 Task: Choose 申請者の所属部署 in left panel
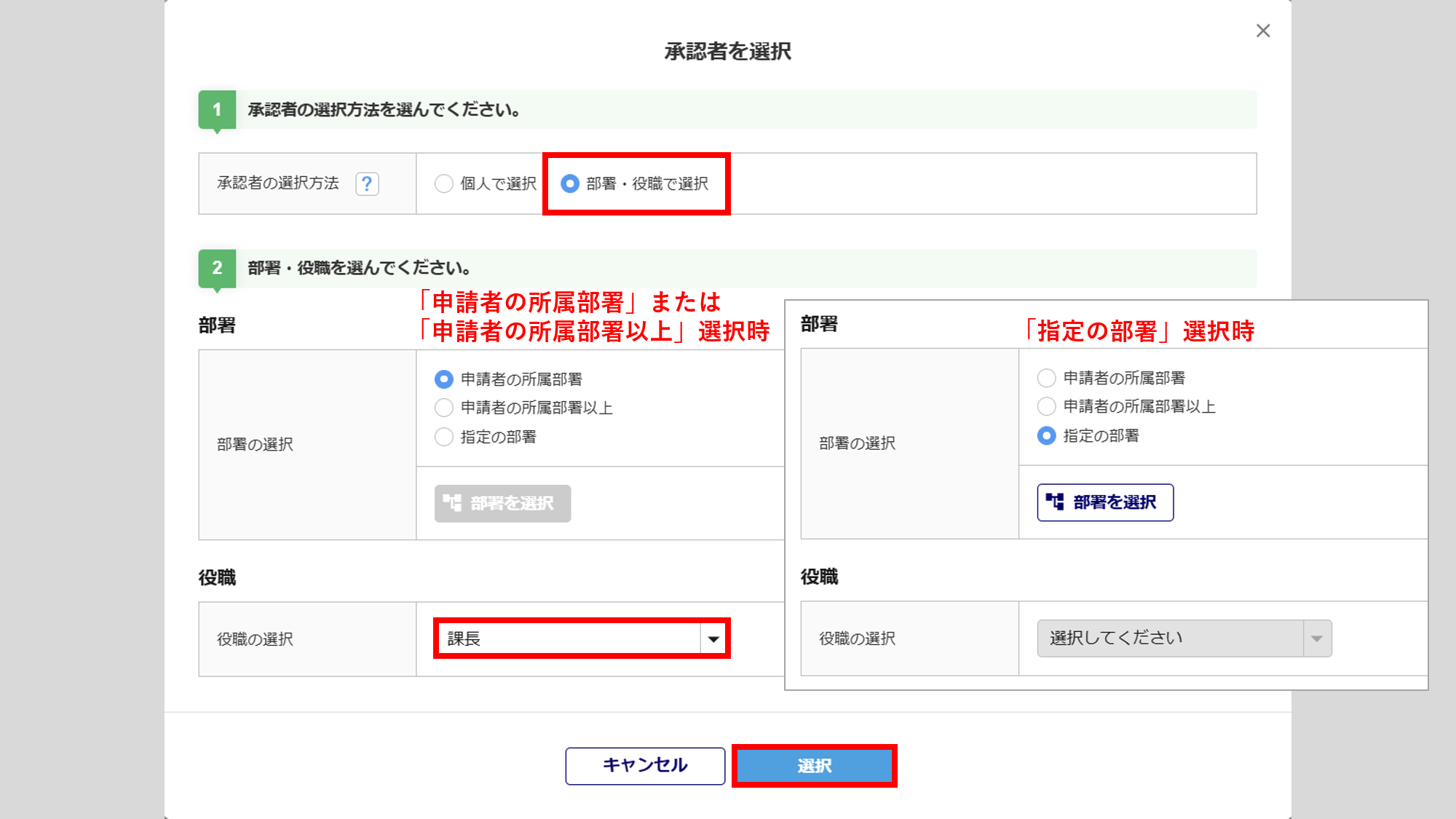tap(444, 379)
